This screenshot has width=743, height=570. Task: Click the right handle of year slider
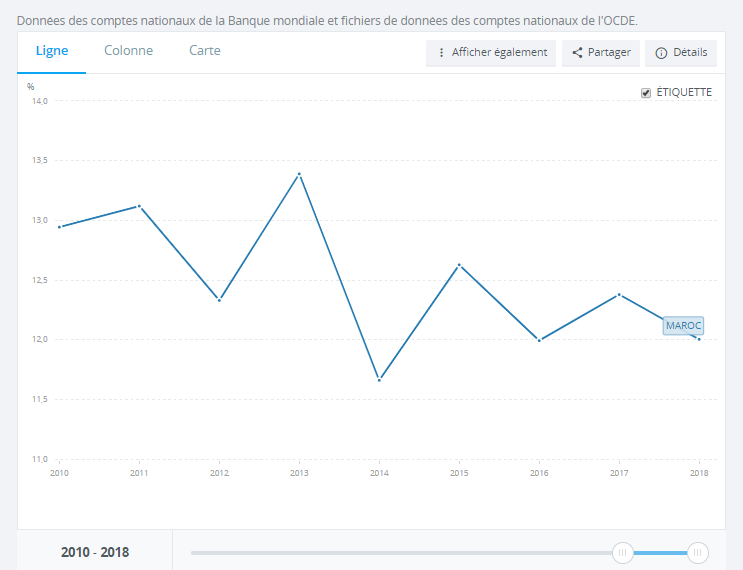point(698,552)
